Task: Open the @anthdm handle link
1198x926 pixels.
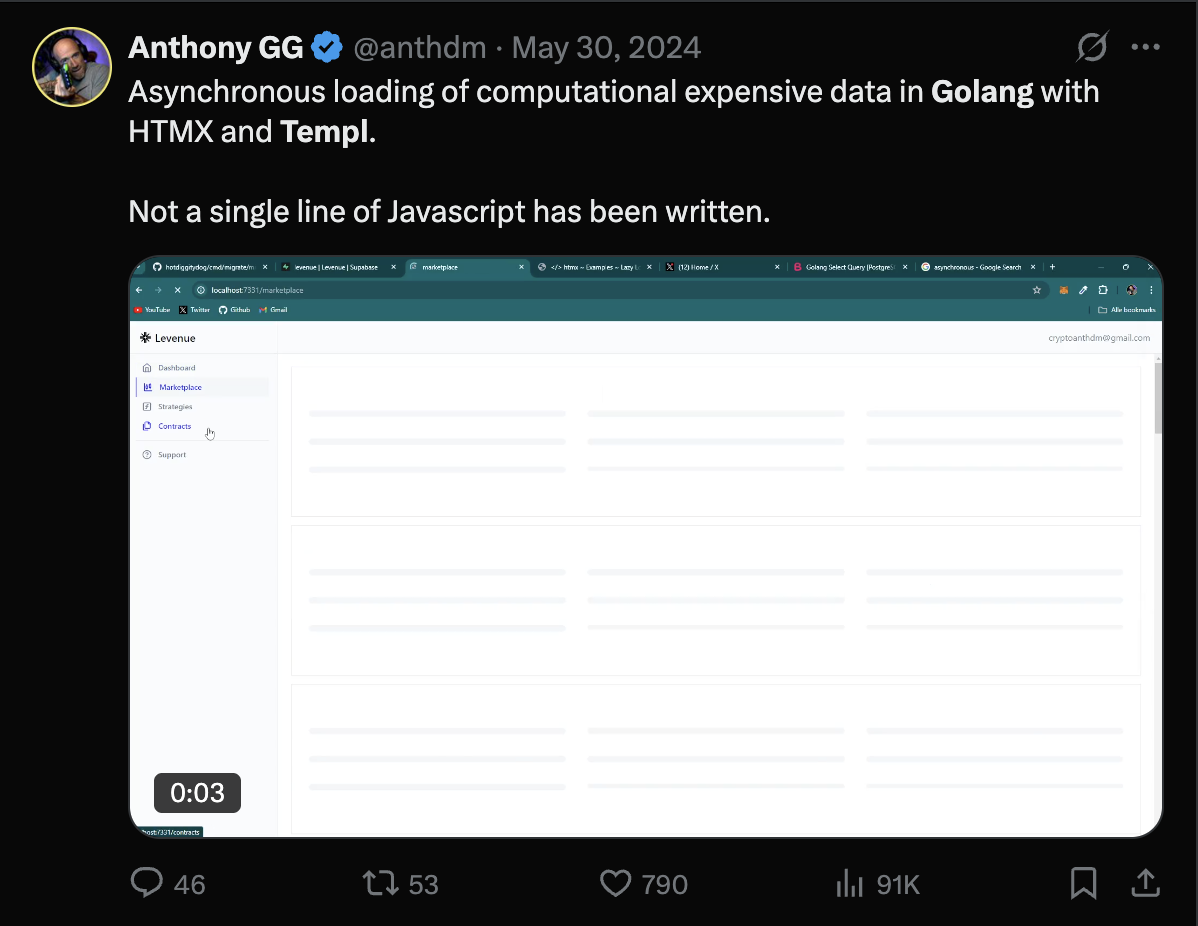Action: tap(419, 47)
